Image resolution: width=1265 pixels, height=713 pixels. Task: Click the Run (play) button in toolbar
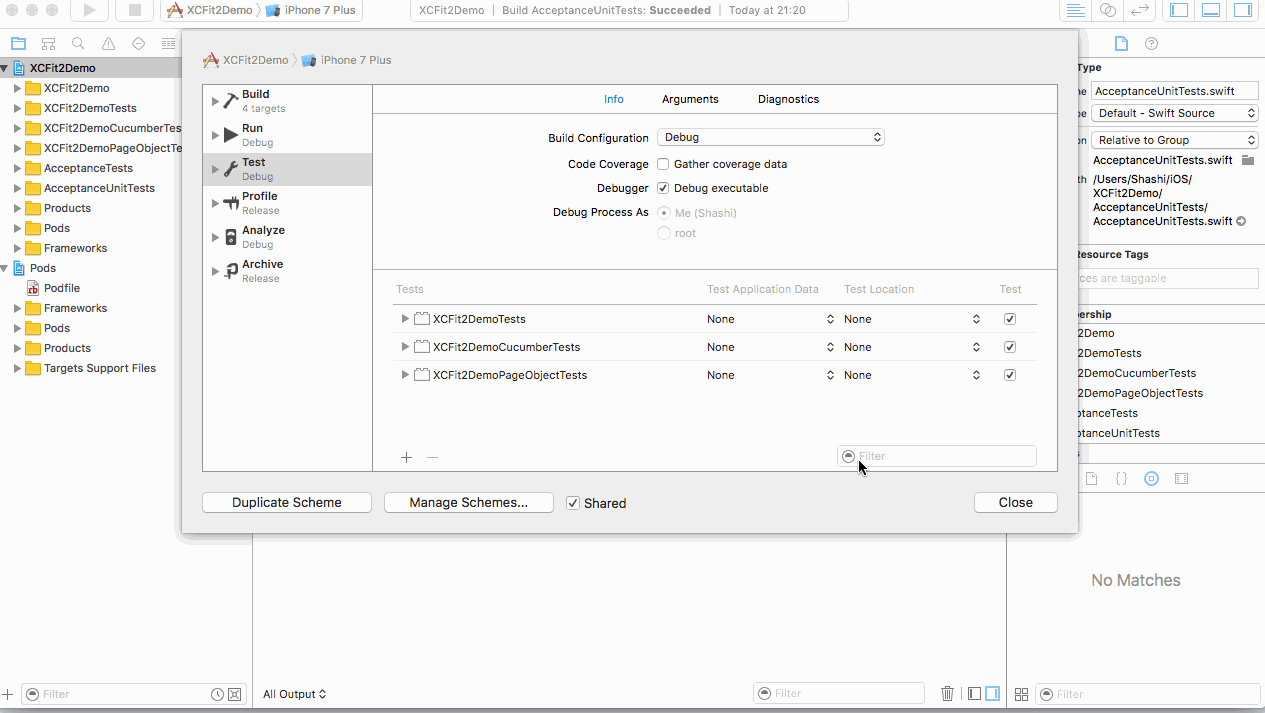coord(89,11)
